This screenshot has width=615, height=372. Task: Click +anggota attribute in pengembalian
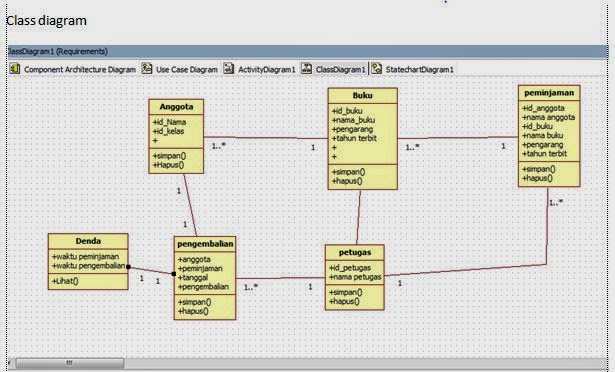tap(194, 259)
